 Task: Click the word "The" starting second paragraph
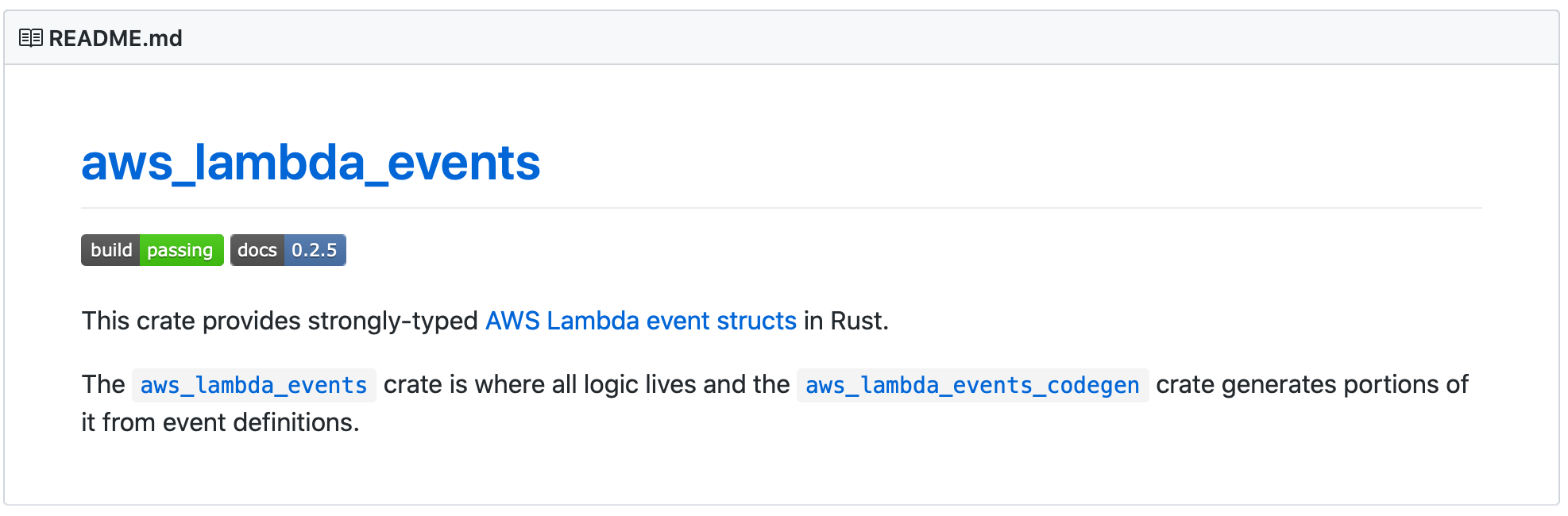[103, 385]
